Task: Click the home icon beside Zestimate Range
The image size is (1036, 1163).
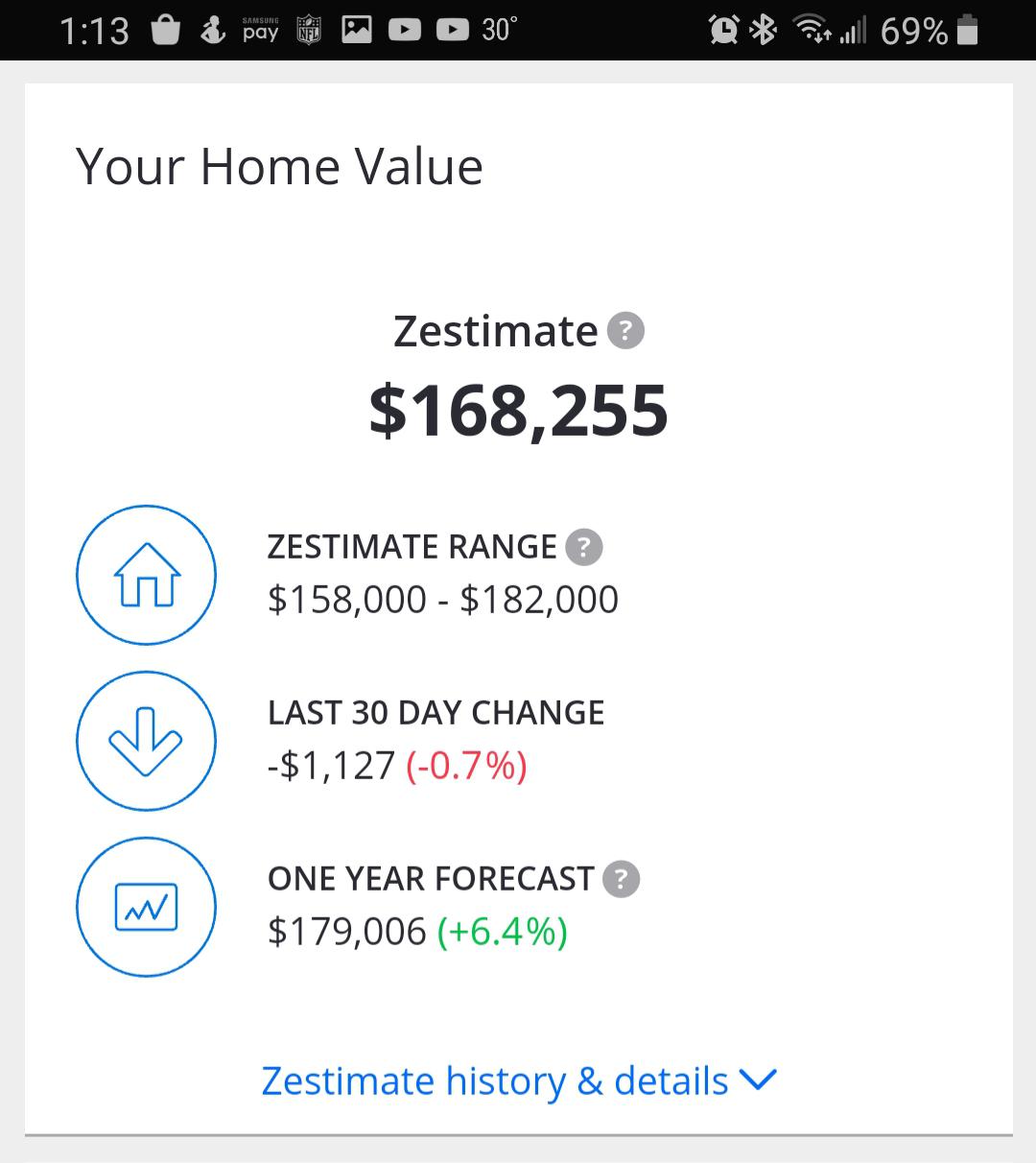Action: pos(146,574)
